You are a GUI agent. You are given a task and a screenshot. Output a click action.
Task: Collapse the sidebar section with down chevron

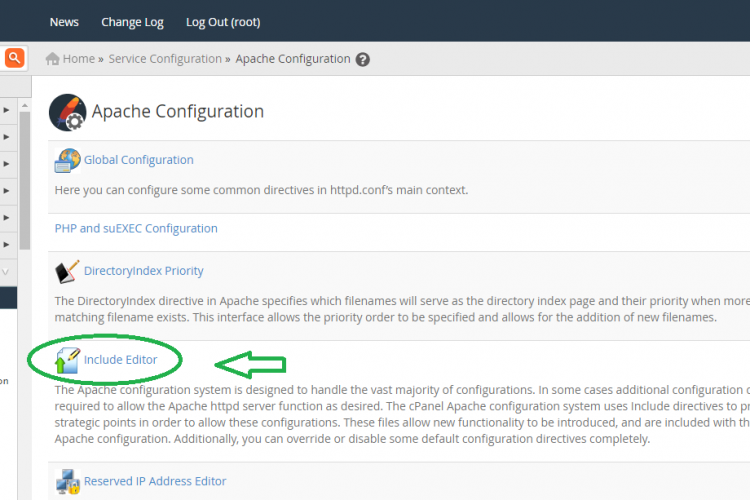click(5, 272)
